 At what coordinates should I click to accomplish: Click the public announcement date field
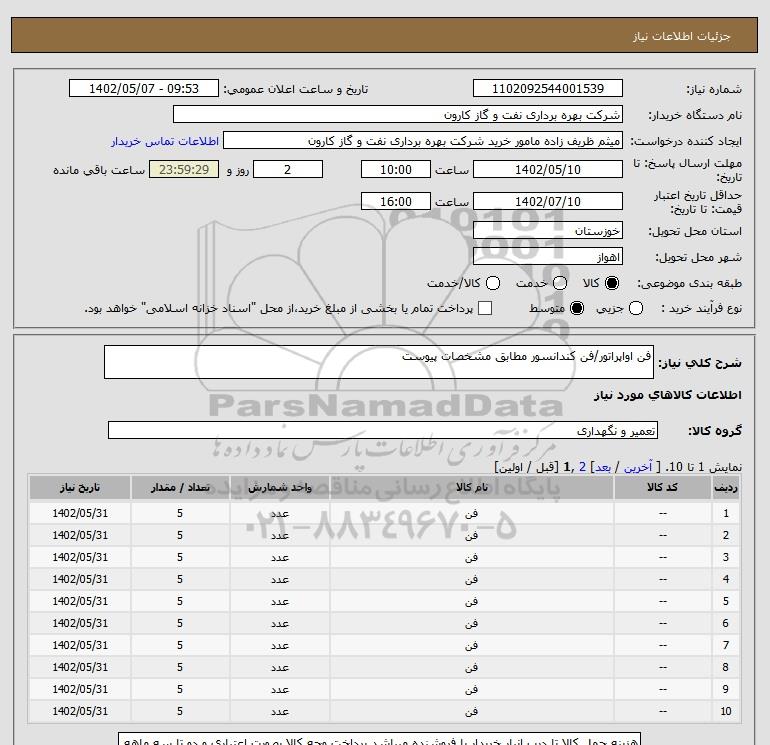[x=144, y=88]
